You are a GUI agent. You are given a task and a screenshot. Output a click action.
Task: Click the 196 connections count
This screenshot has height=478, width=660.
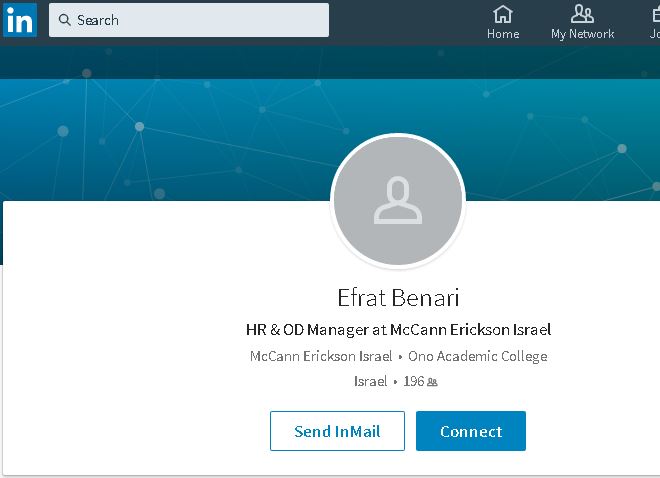coord(414,381)
